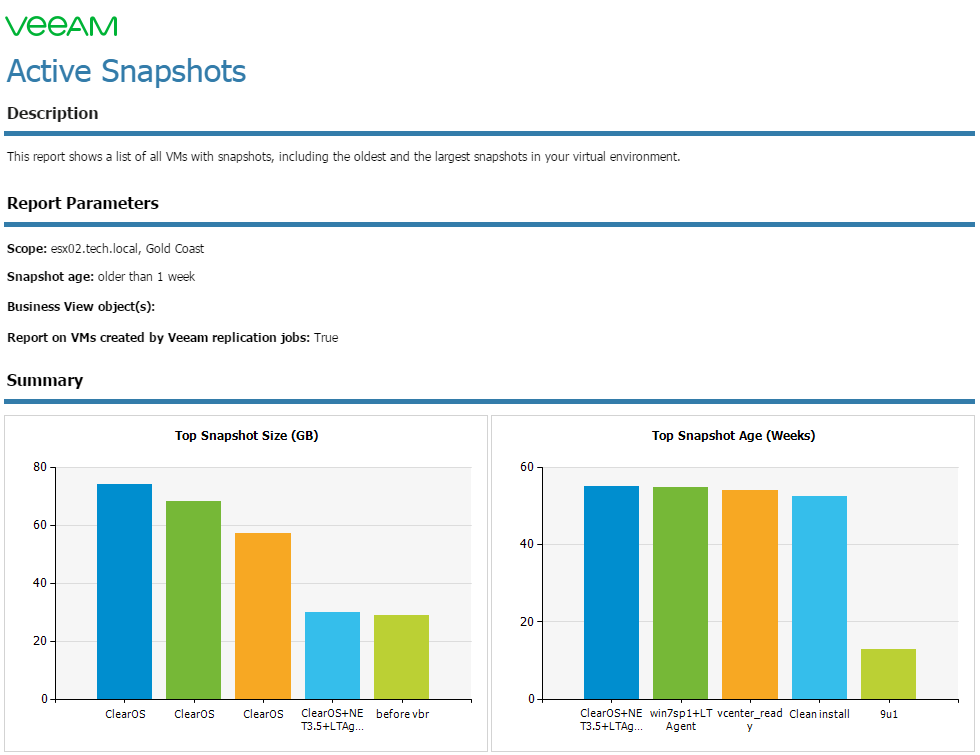Screen dimensions: 980x755
Task: Click the orange ClearOS bar in size chart
Action: pyautogui.click(x=262, y=616)
